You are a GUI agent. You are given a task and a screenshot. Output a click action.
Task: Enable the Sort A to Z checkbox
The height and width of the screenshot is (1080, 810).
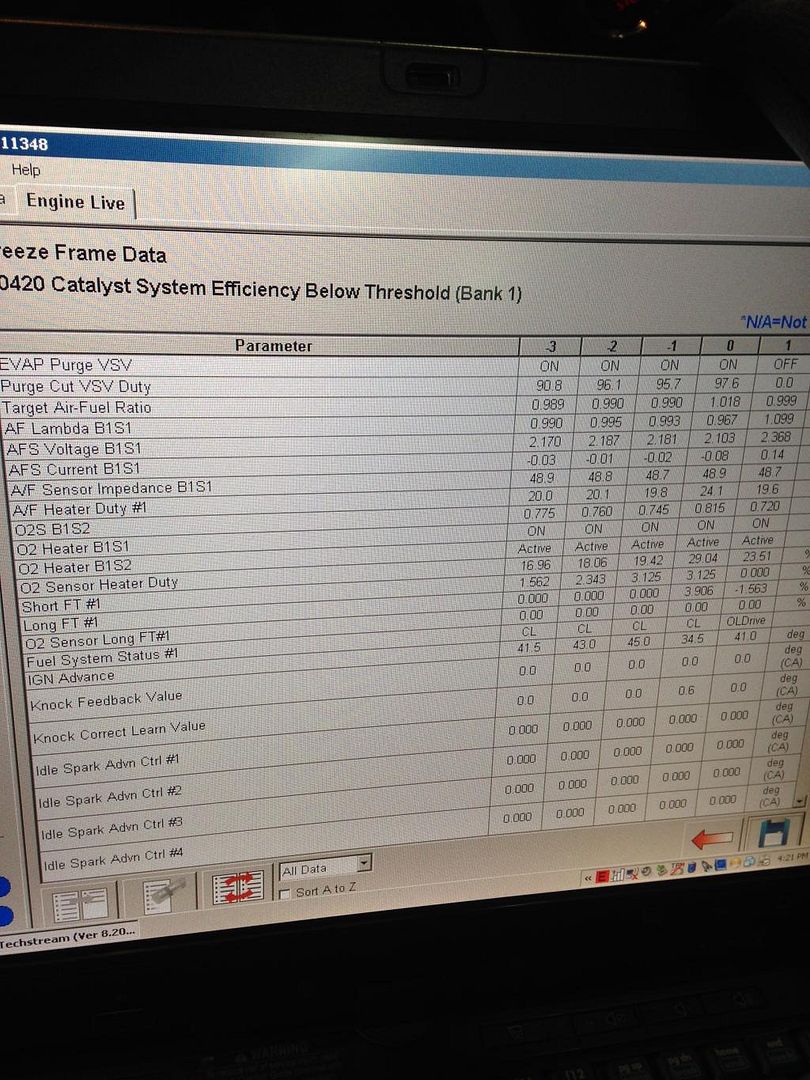click(286, 893)
